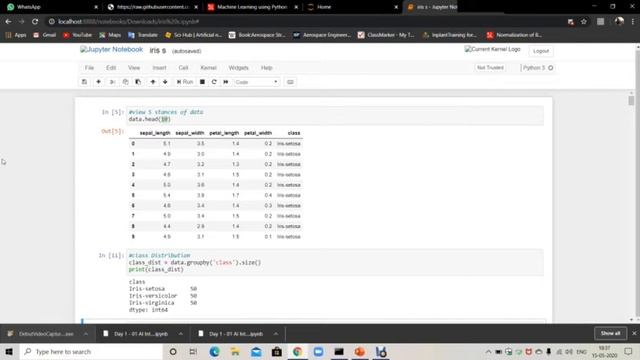
Task: Click the Type here to search box
Action: [x=91, y=351]
